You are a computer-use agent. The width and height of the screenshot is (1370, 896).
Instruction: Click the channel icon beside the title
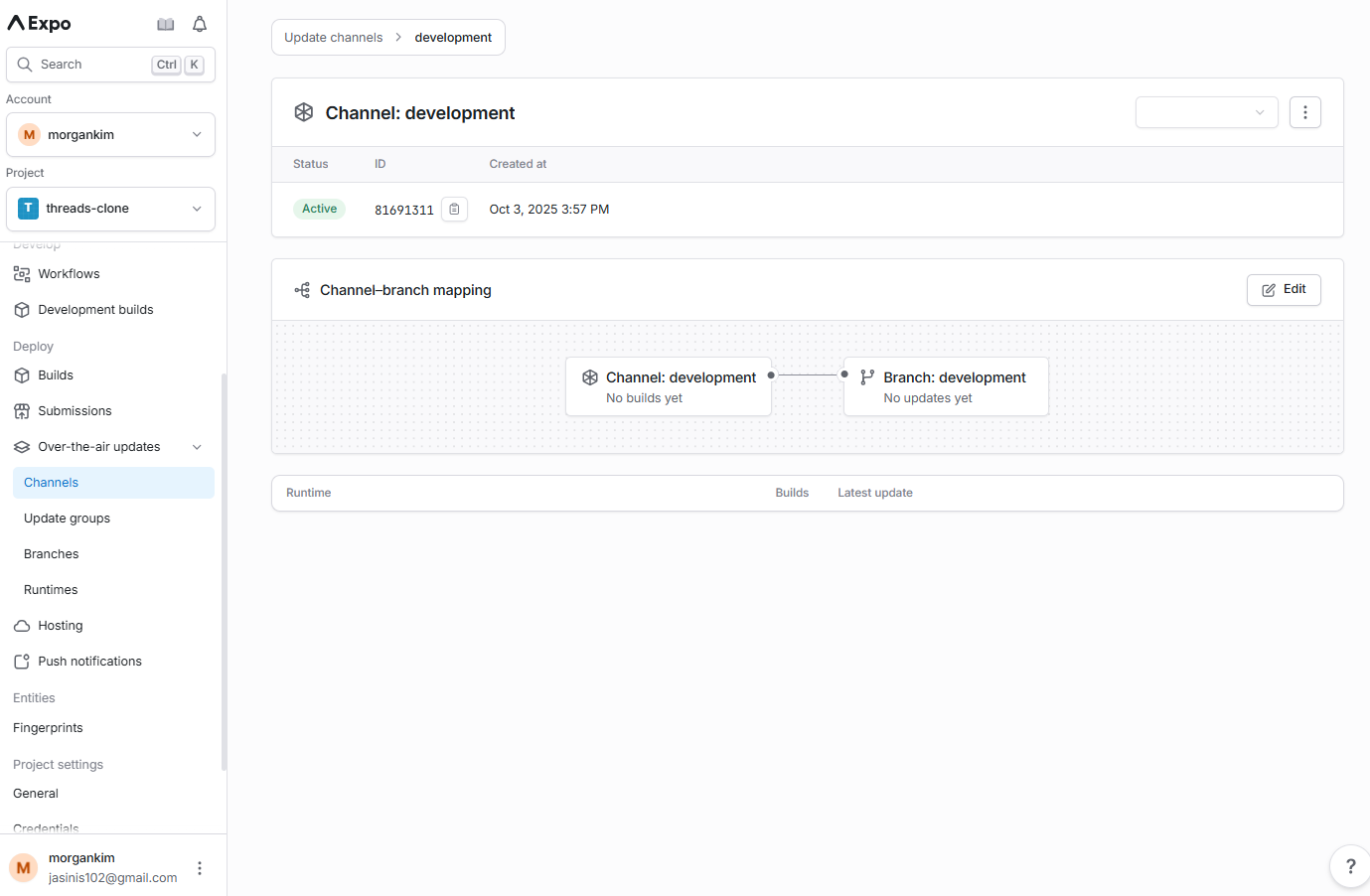[x=304, y=112]
